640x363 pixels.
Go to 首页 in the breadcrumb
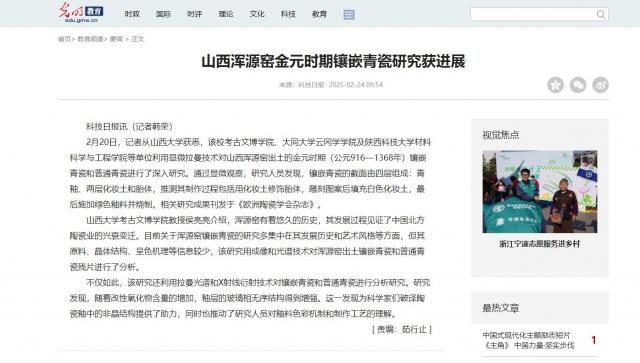(x=64, y=39)
